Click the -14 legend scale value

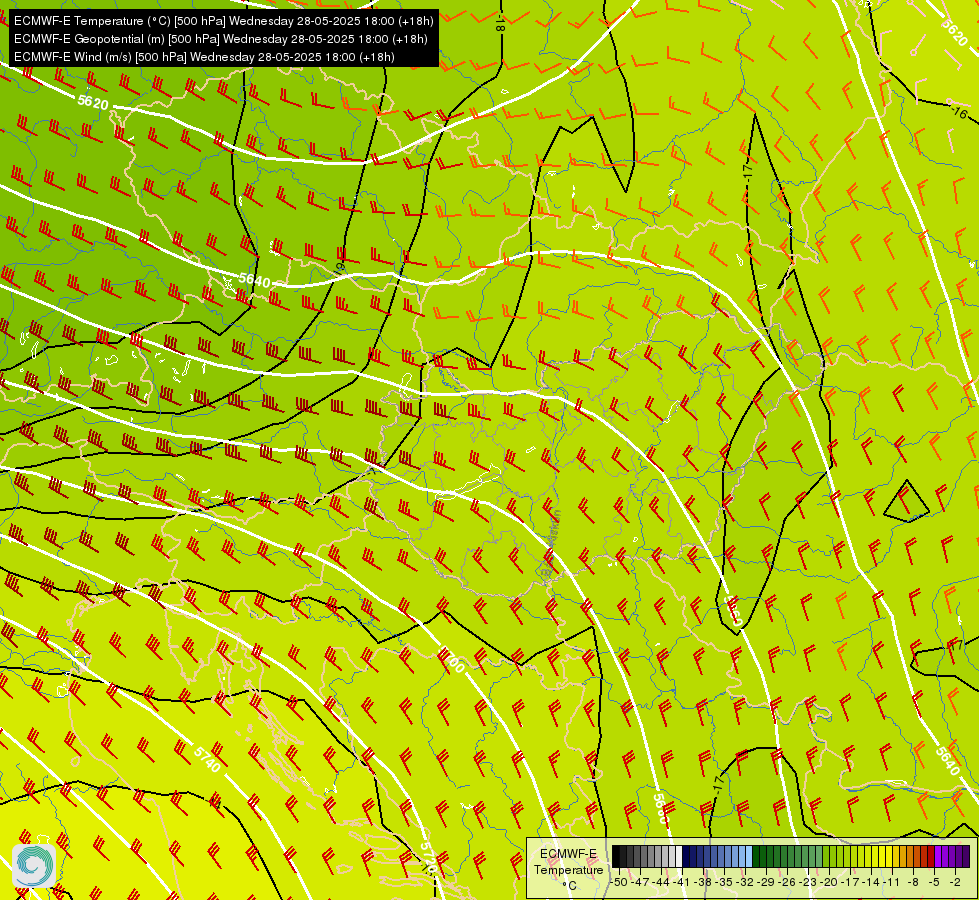[x=871, y=882]
